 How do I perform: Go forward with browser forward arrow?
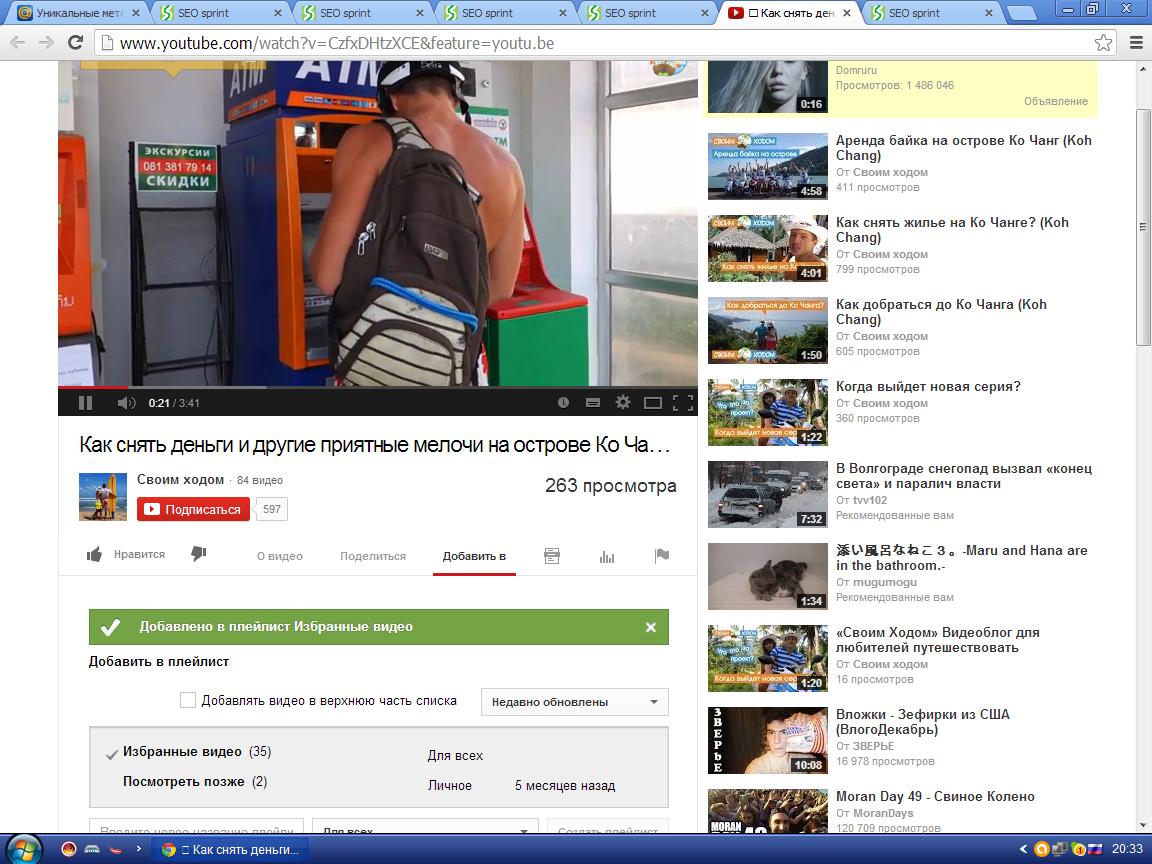tap(46, 43)
